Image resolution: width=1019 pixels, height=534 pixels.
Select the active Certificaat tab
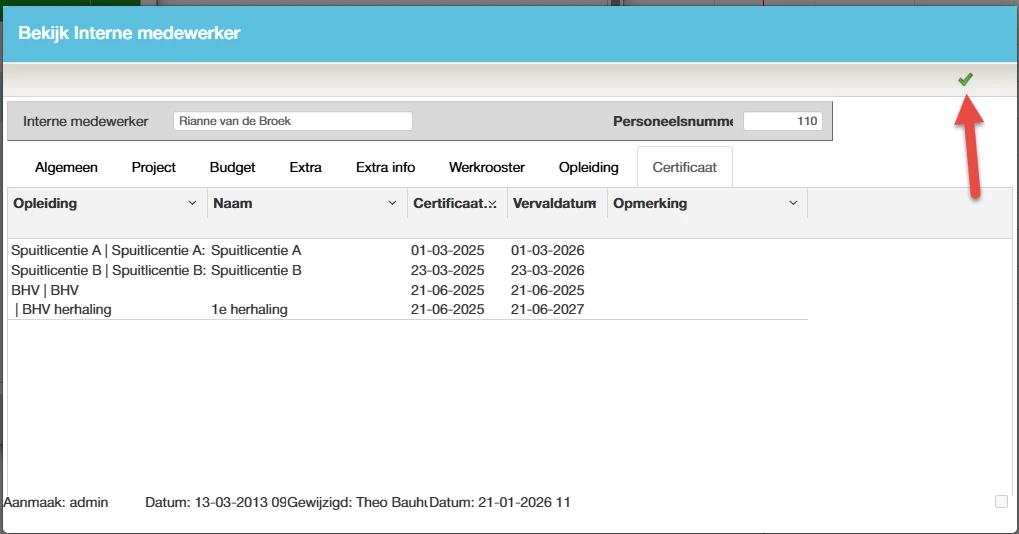(x=685, y=167)
